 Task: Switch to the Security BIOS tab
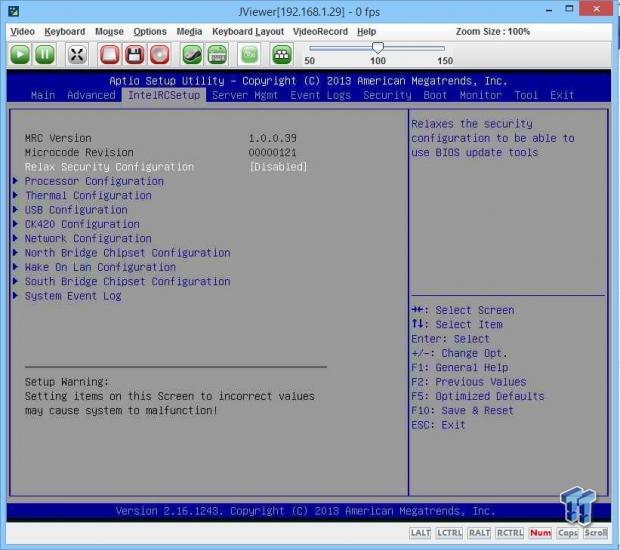pos(388,95)
